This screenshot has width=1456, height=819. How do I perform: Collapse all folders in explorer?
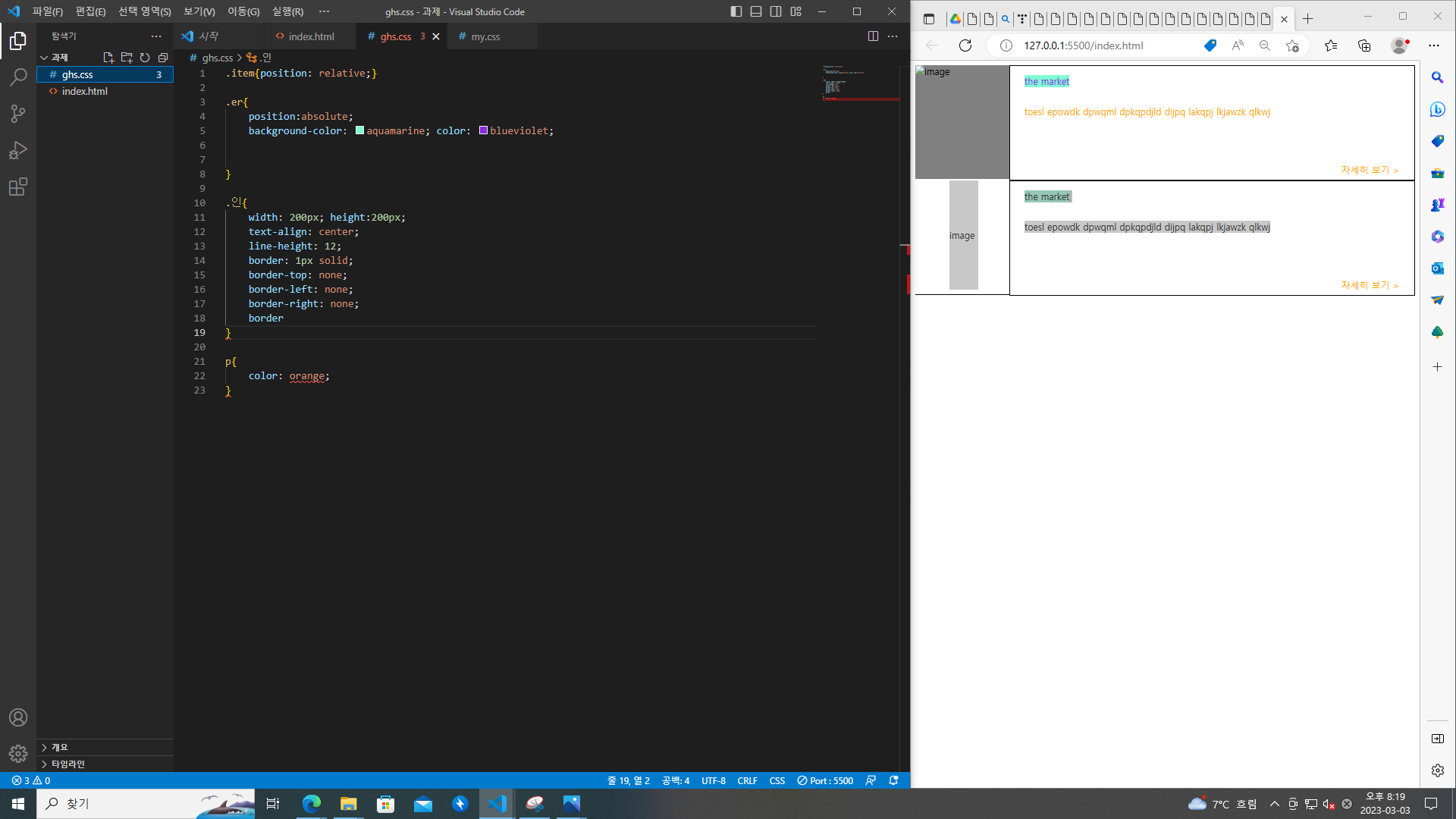click(x=163, y=58)
